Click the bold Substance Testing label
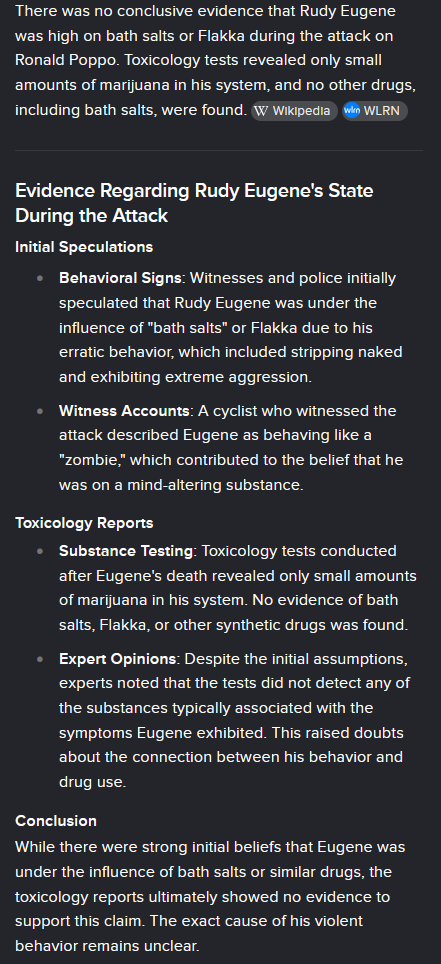Screen dimensions: 441x964 click(125, 551)
